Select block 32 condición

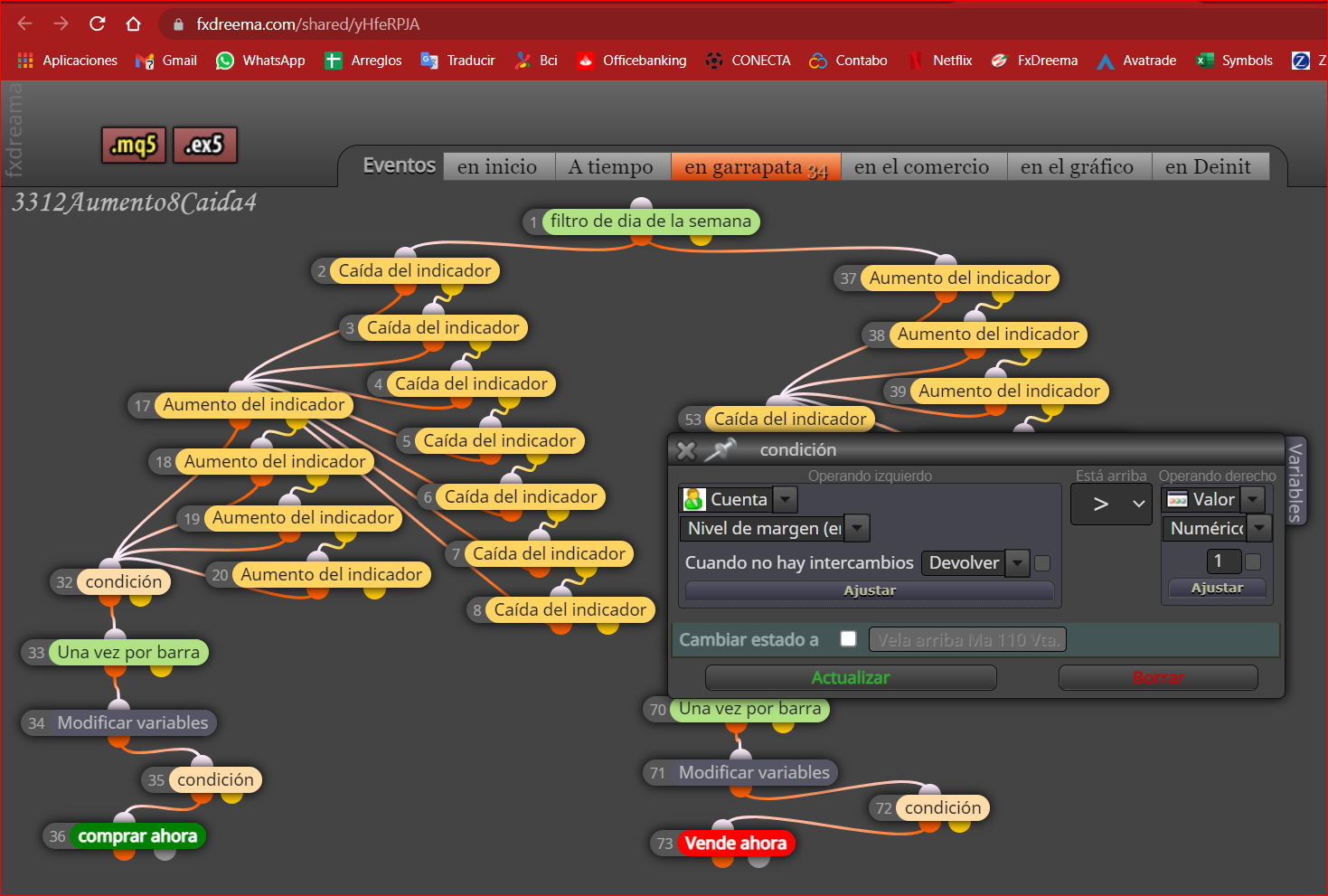click(124, 582)
